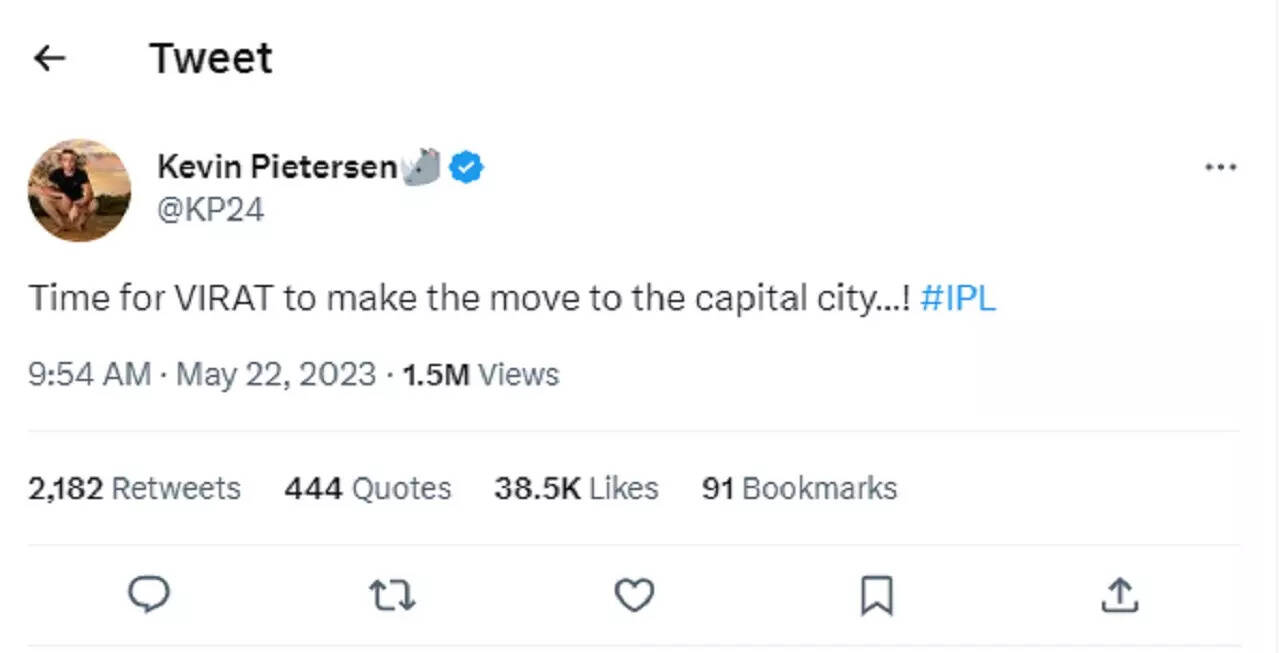This screenshot has width=1280, height=653.
Task: Open the @KP24 handle link
Action: tap(210, 210)
